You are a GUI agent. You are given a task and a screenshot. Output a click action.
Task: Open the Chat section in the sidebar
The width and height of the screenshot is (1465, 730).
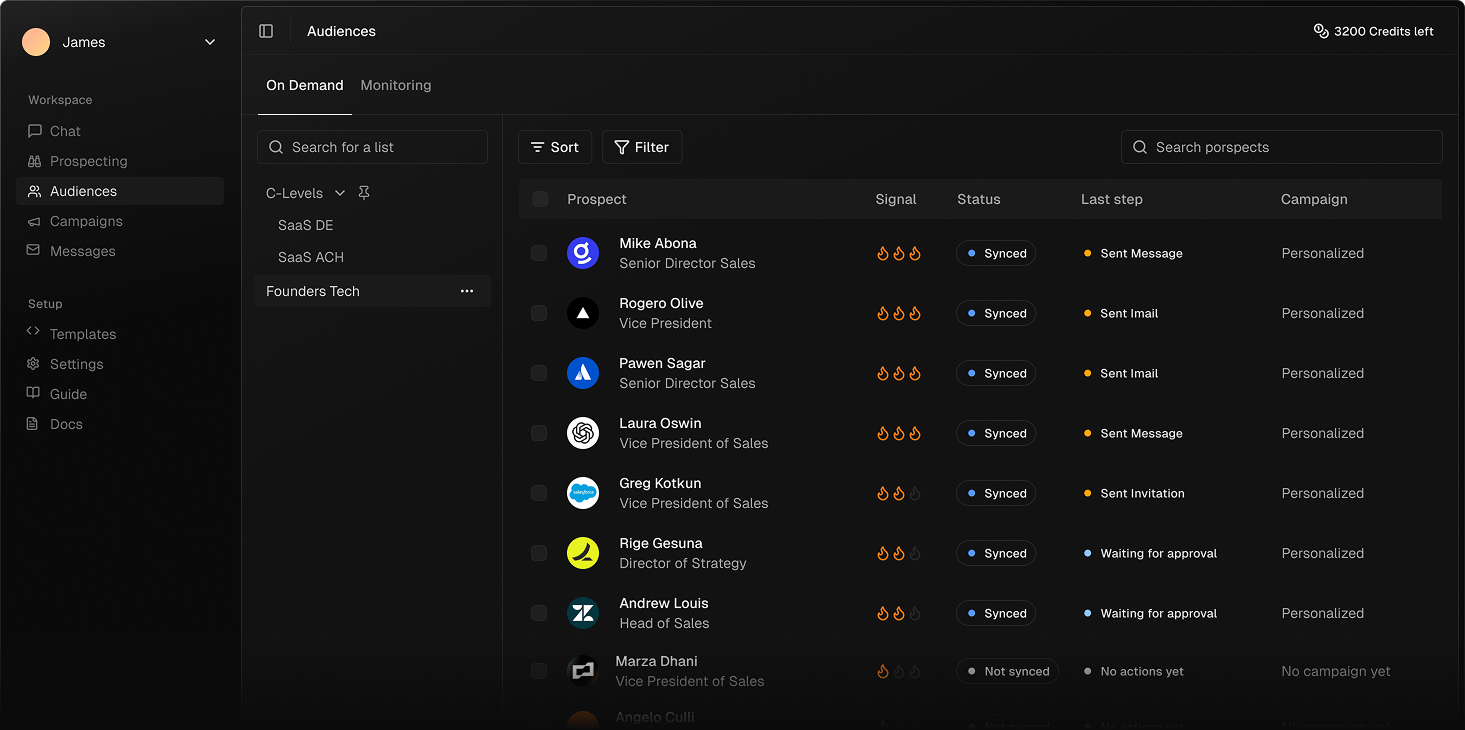click(x=64, y=131)
